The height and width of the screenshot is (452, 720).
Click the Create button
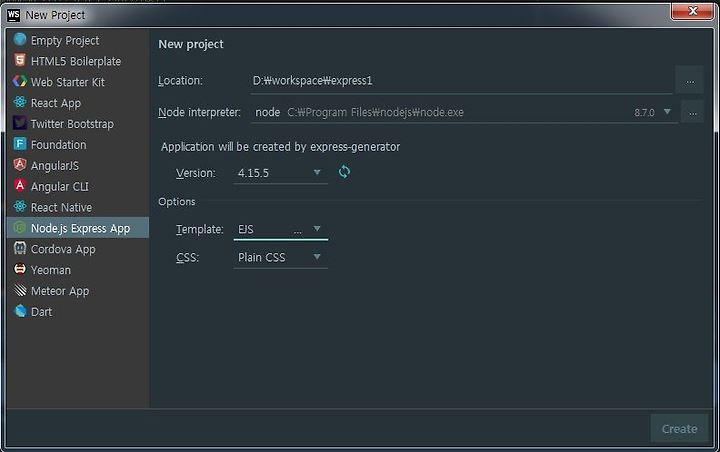pyautogui.click(x=679, y=429)
